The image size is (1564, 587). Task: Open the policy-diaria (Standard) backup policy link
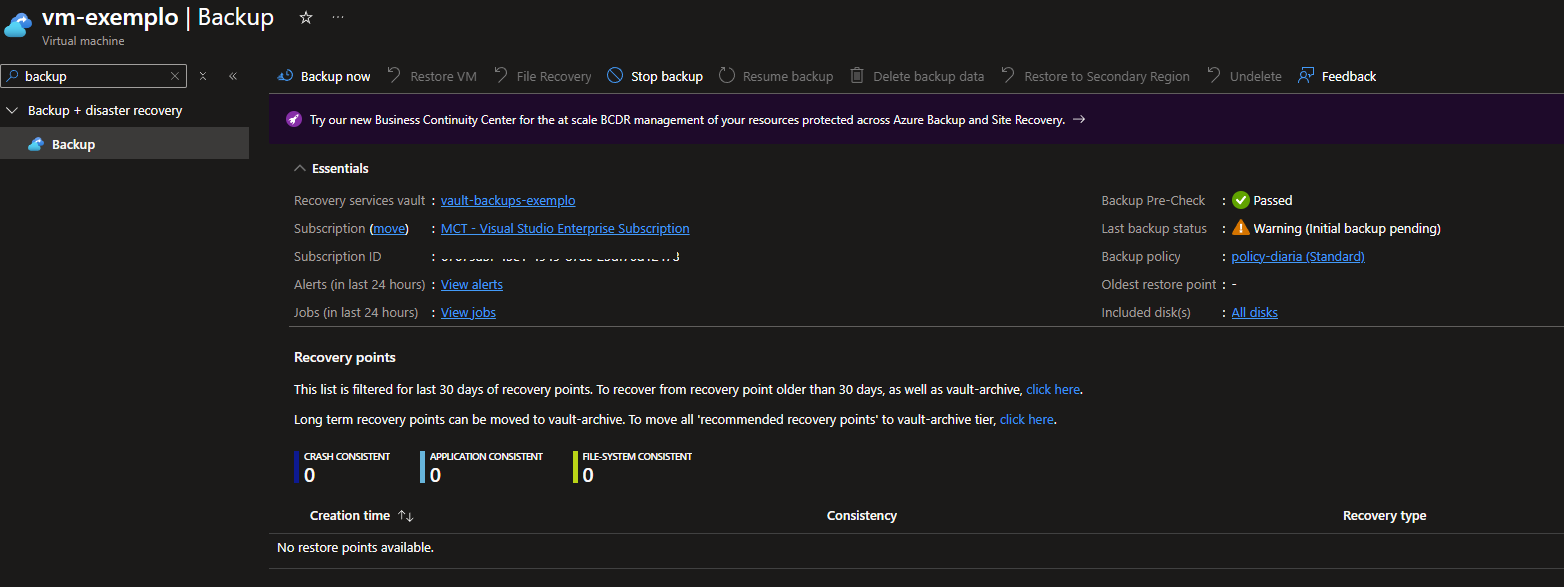[x=1298, y=257]
